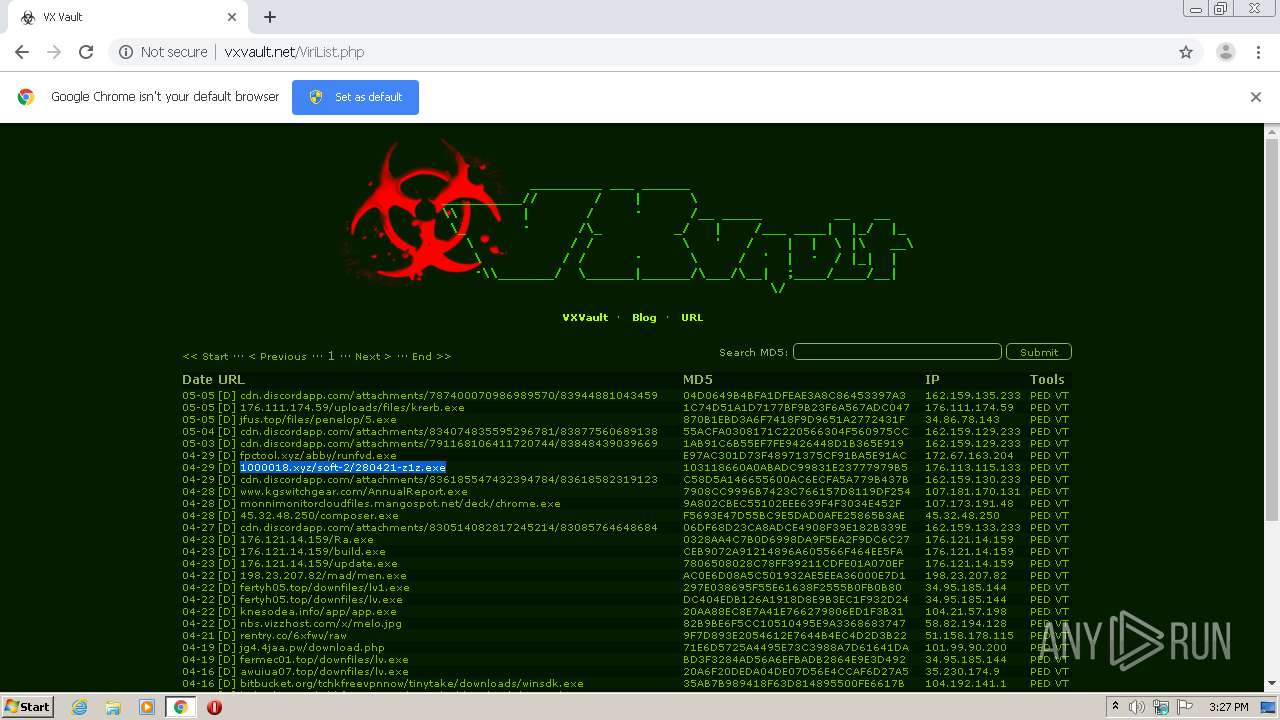This screenshot has width=1280, height=720.
Task: Focus the Search MD5 input field
Action: click(897, 352)
